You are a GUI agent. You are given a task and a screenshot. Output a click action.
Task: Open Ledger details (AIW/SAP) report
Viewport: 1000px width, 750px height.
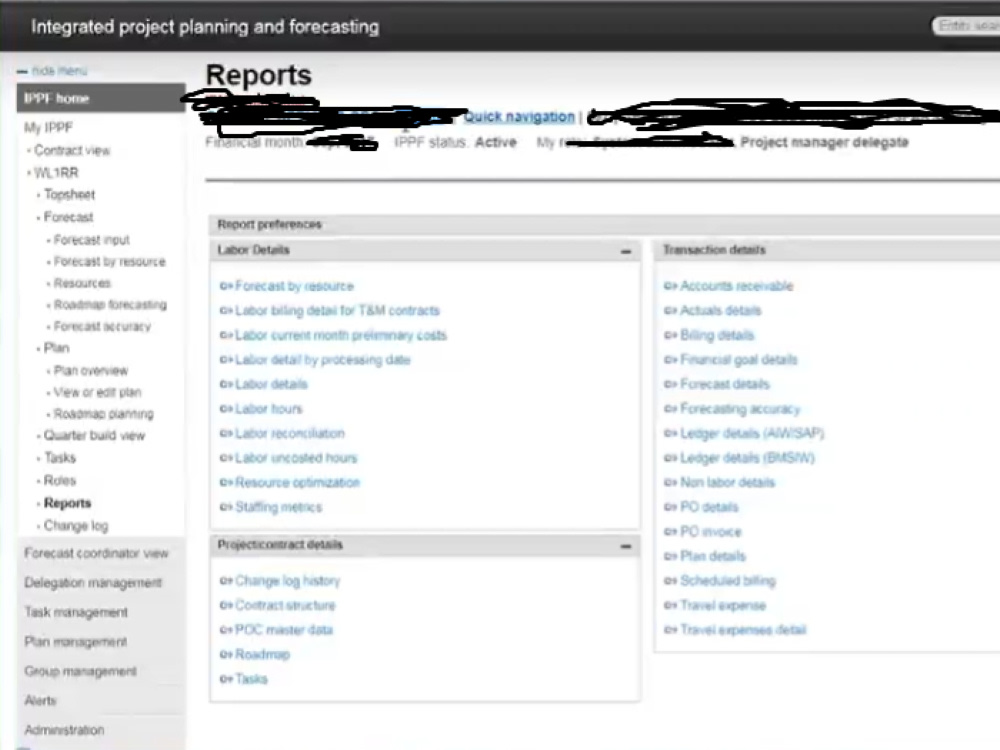coord(752,433)
